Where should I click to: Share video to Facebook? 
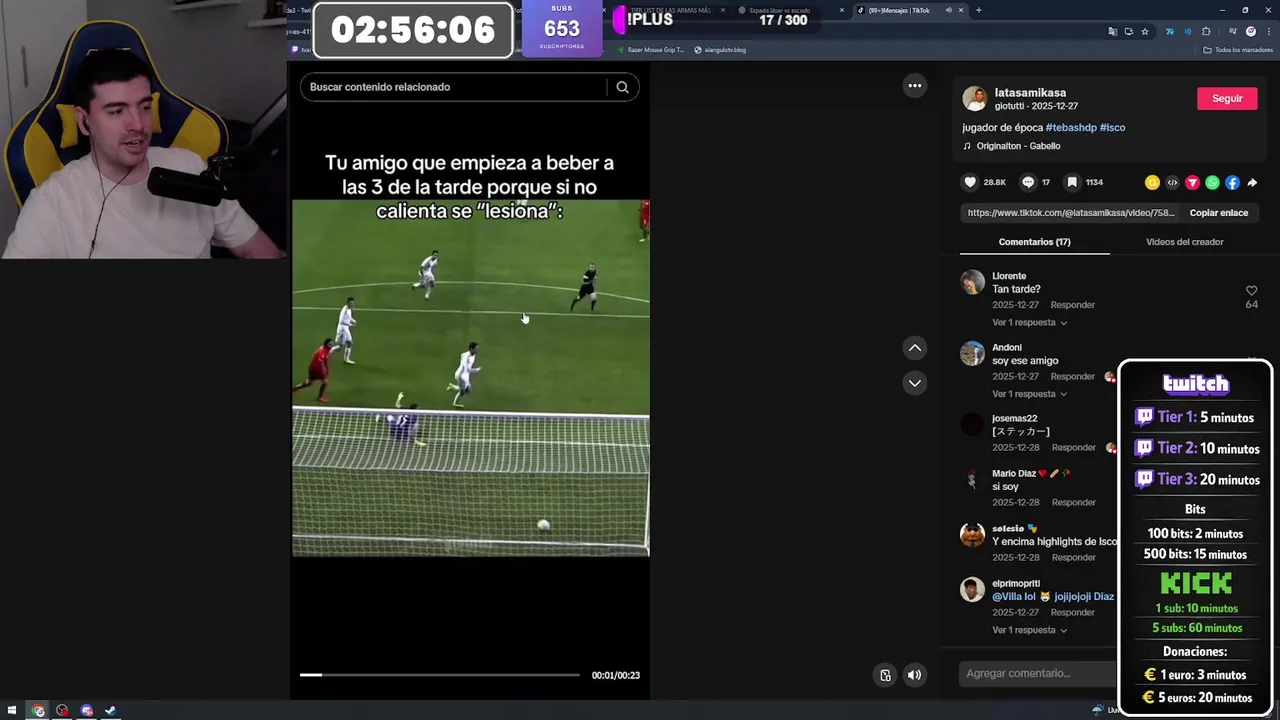(x=1232, y=183)
